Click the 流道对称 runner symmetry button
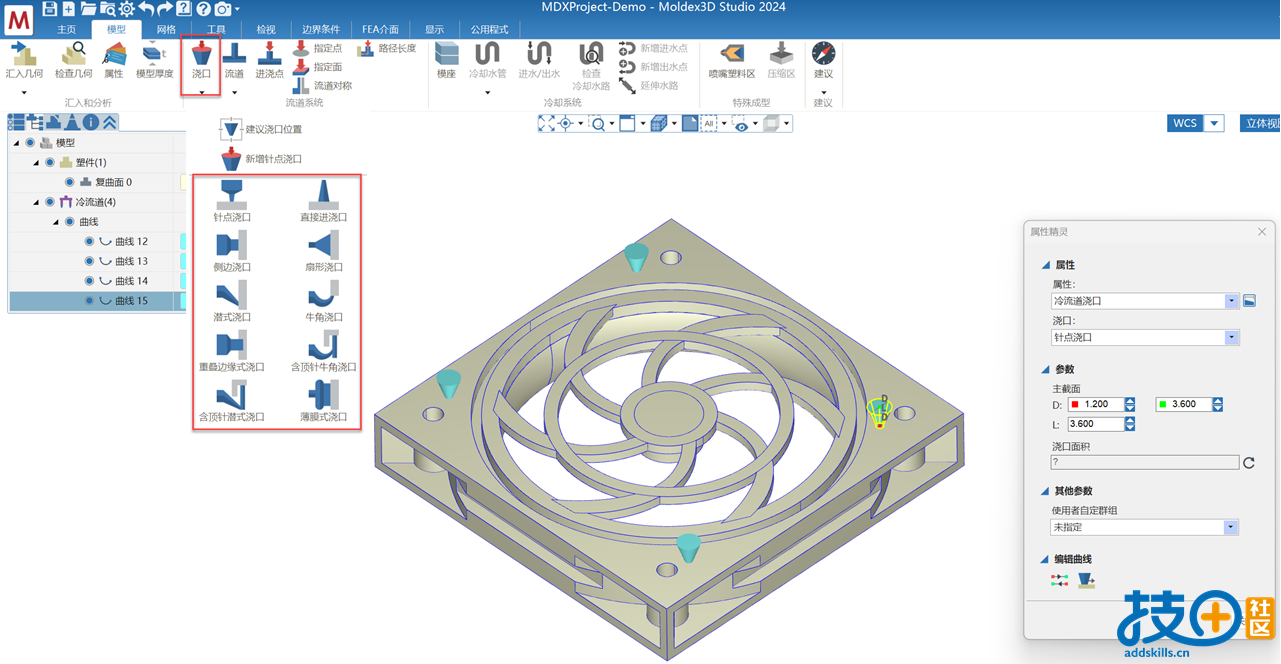 coord(322,86)
